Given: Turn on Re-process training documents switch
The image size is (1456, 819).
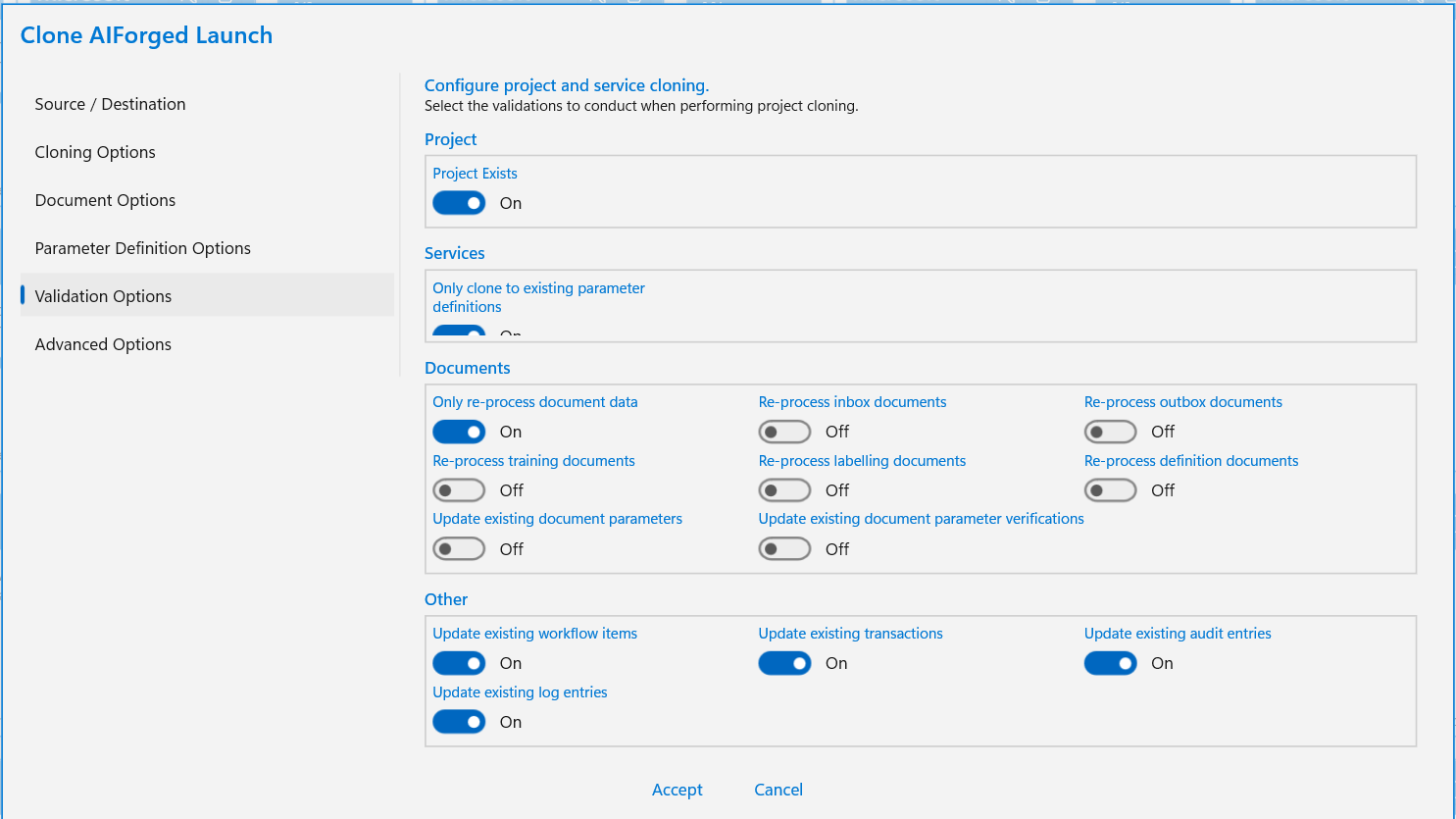Looking at the screenshot, I should click(459, 490).
